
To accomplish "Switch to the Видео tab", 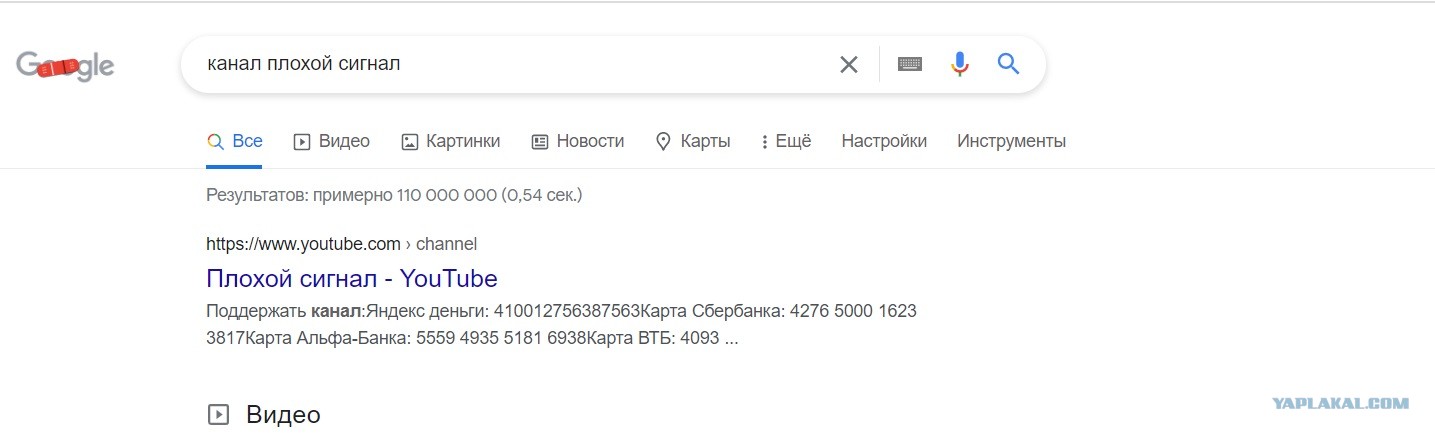I will pyautogui.click(x=331, y=141).
